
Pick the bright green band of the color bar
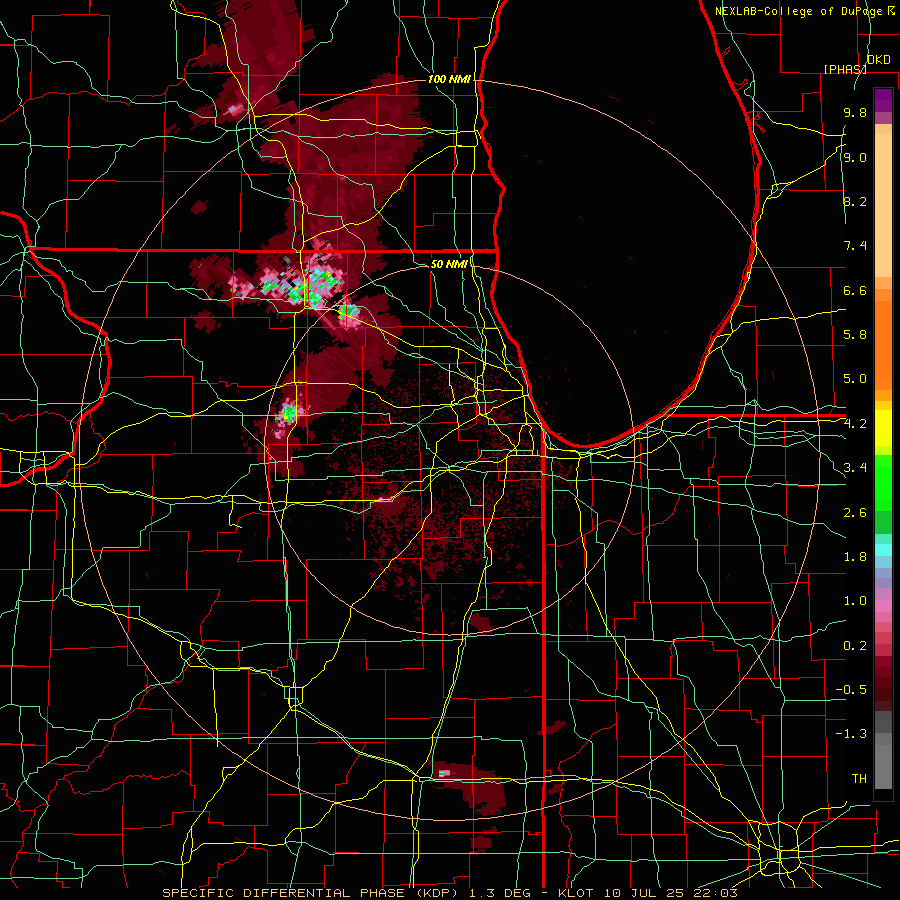pos(883,482)
